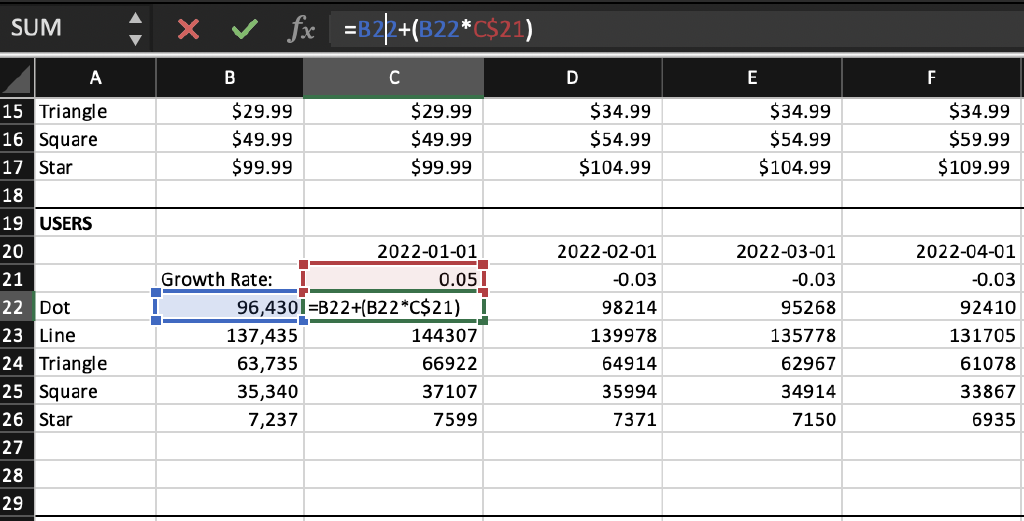Click the USERS section heading cell
Image resolution: width=1024 pixels, height=521 pixels.
point(94,223)
